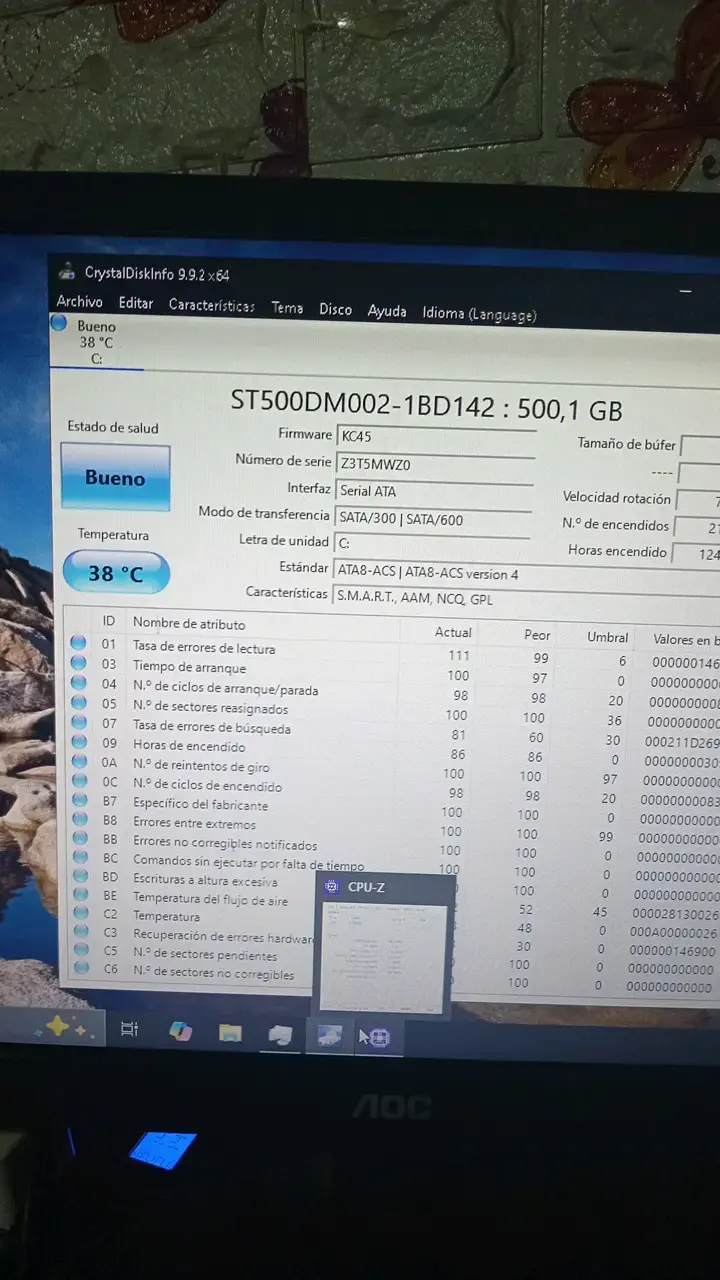Viewport: 720px width, 1280px height.
Task: Select the row text Errores entre extremos
Action: (194, 823)
